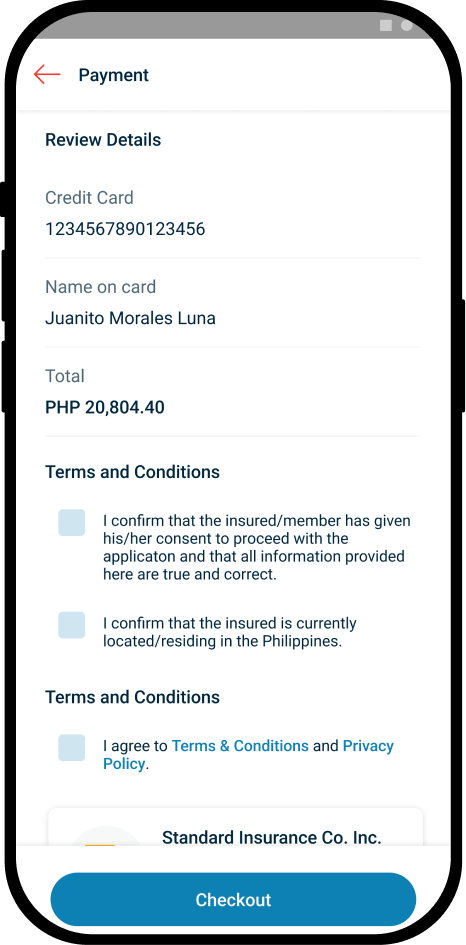Tap the Payment screen title
The image size is (466, 945).
tap(113, 75)
